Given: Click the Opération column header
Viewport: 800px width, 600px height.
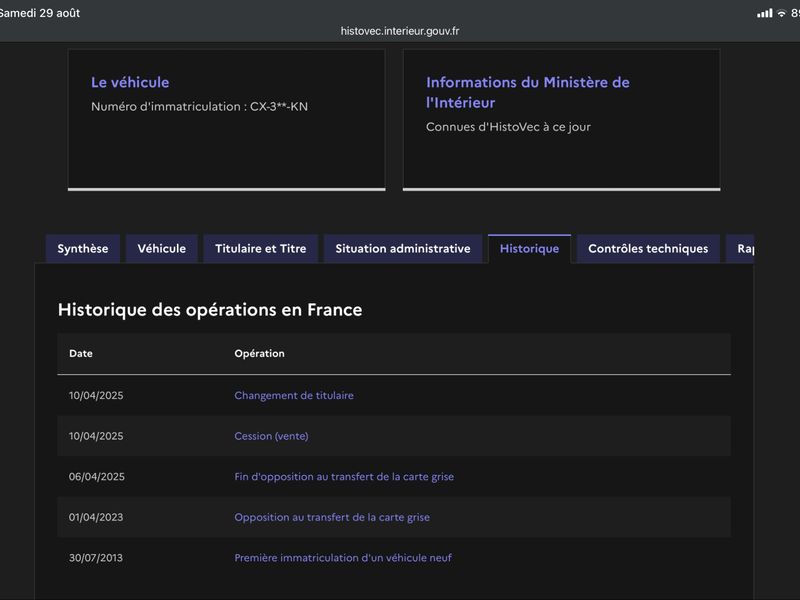Looking at the screenshot, I should 259,354.
